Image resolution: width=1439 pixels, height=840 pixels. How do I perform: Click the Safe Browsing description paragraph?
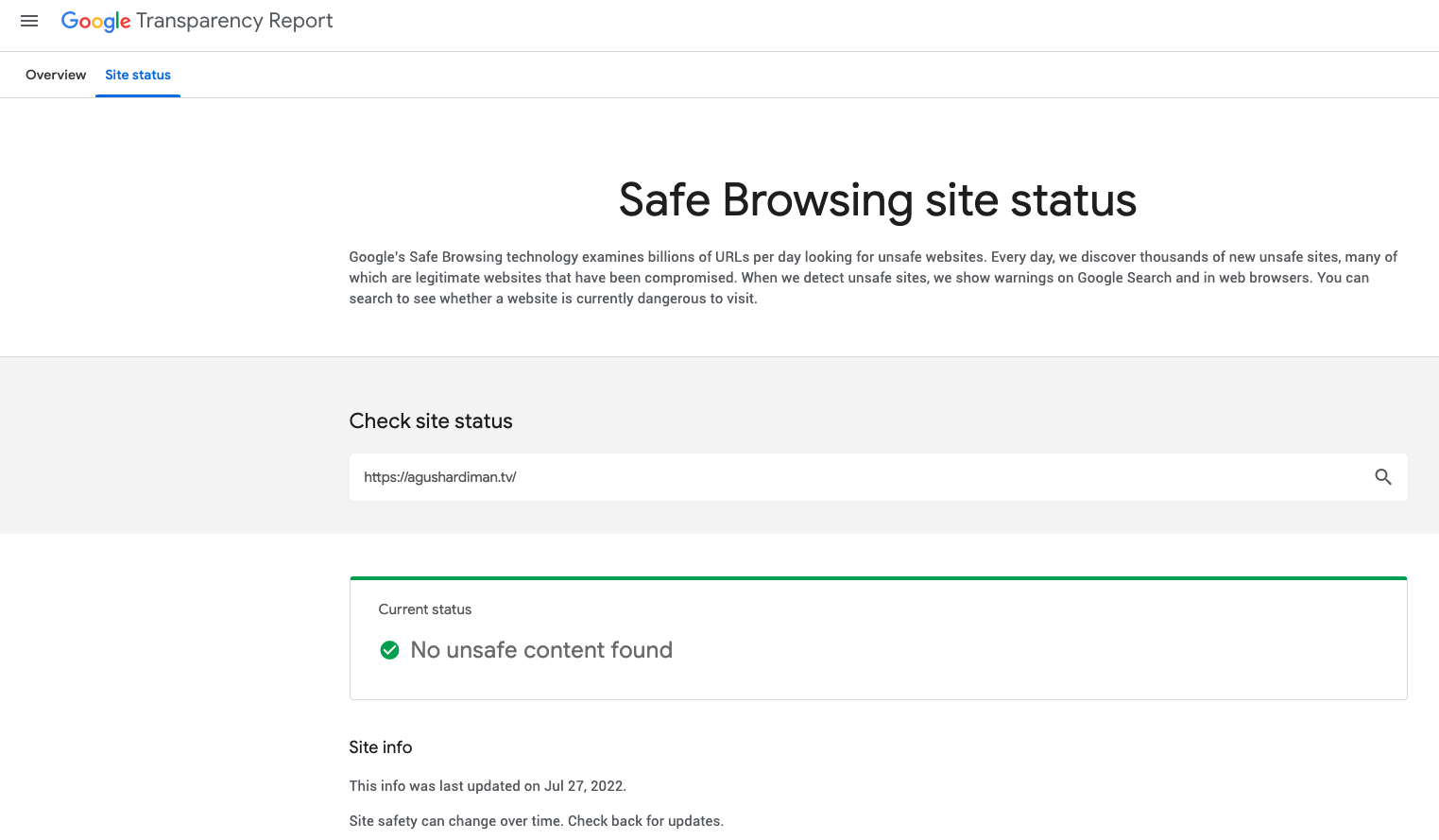click(x=869, y=278)
